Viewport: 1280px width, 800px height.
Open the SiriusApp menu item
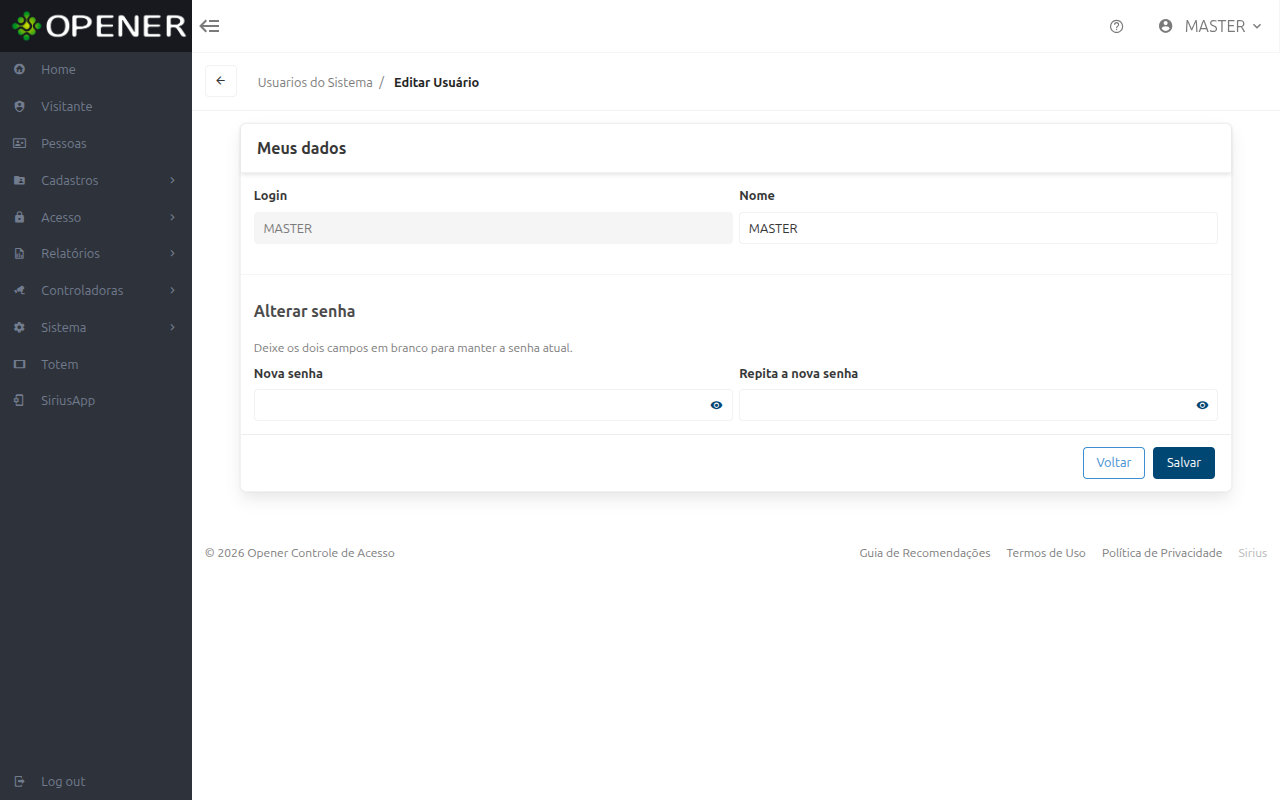(96, 400)
